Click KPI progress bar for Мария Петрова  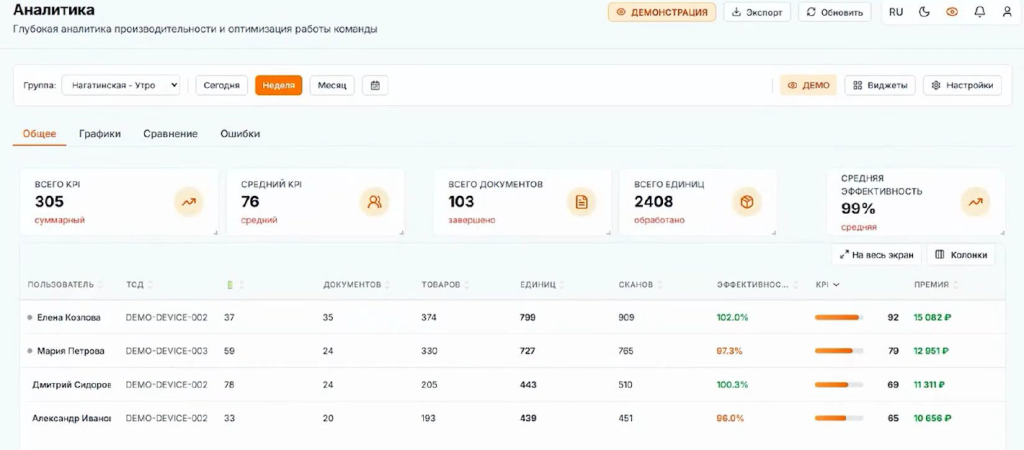click(839, 351)
